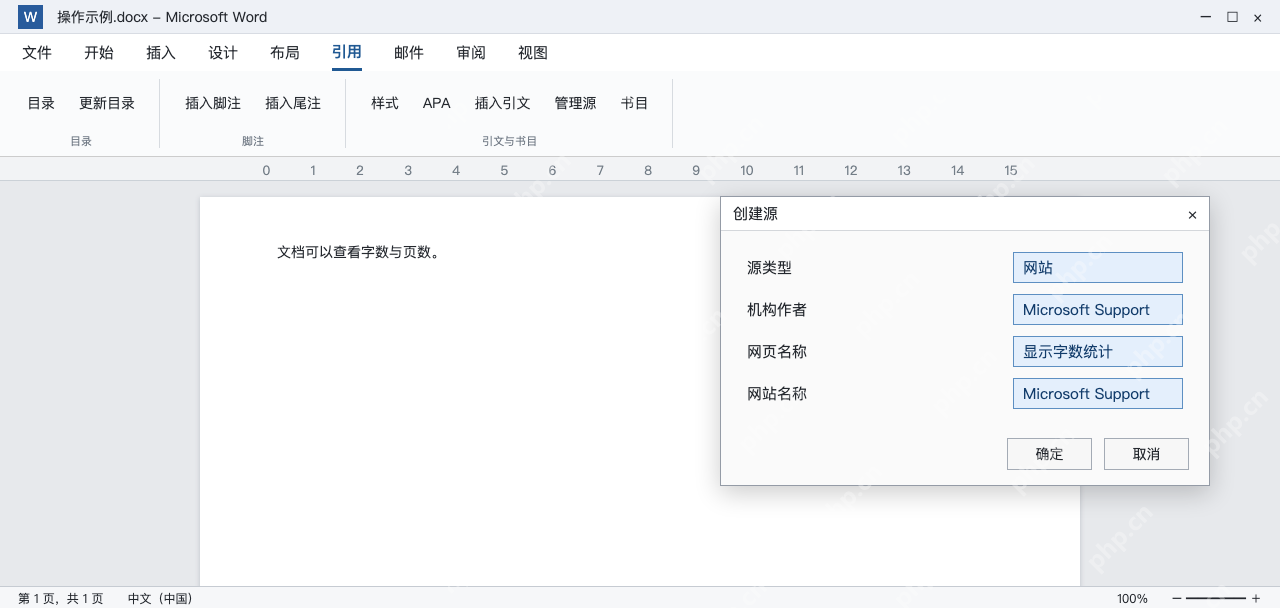This screenshot has width=1280, height=608.
Task: Switch to the 插入 ribbon tab
Action: pyautogui.click(x=161, y=53)
